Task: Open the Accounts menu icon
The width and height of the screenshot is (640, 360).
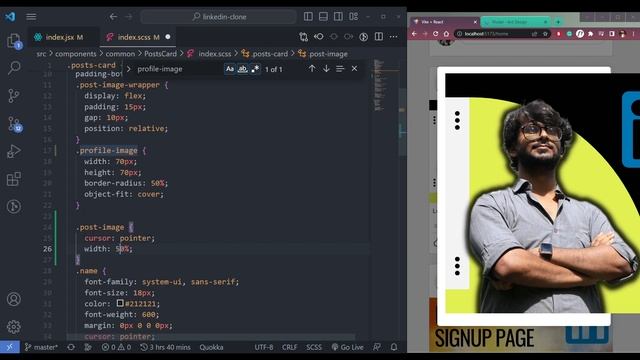Action: click(x=13, y=299)
